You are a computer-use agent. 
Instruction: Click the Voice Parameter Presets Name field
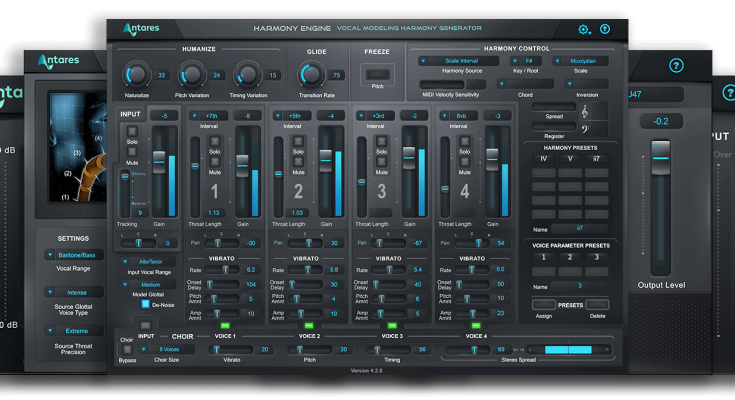point(579,286)
